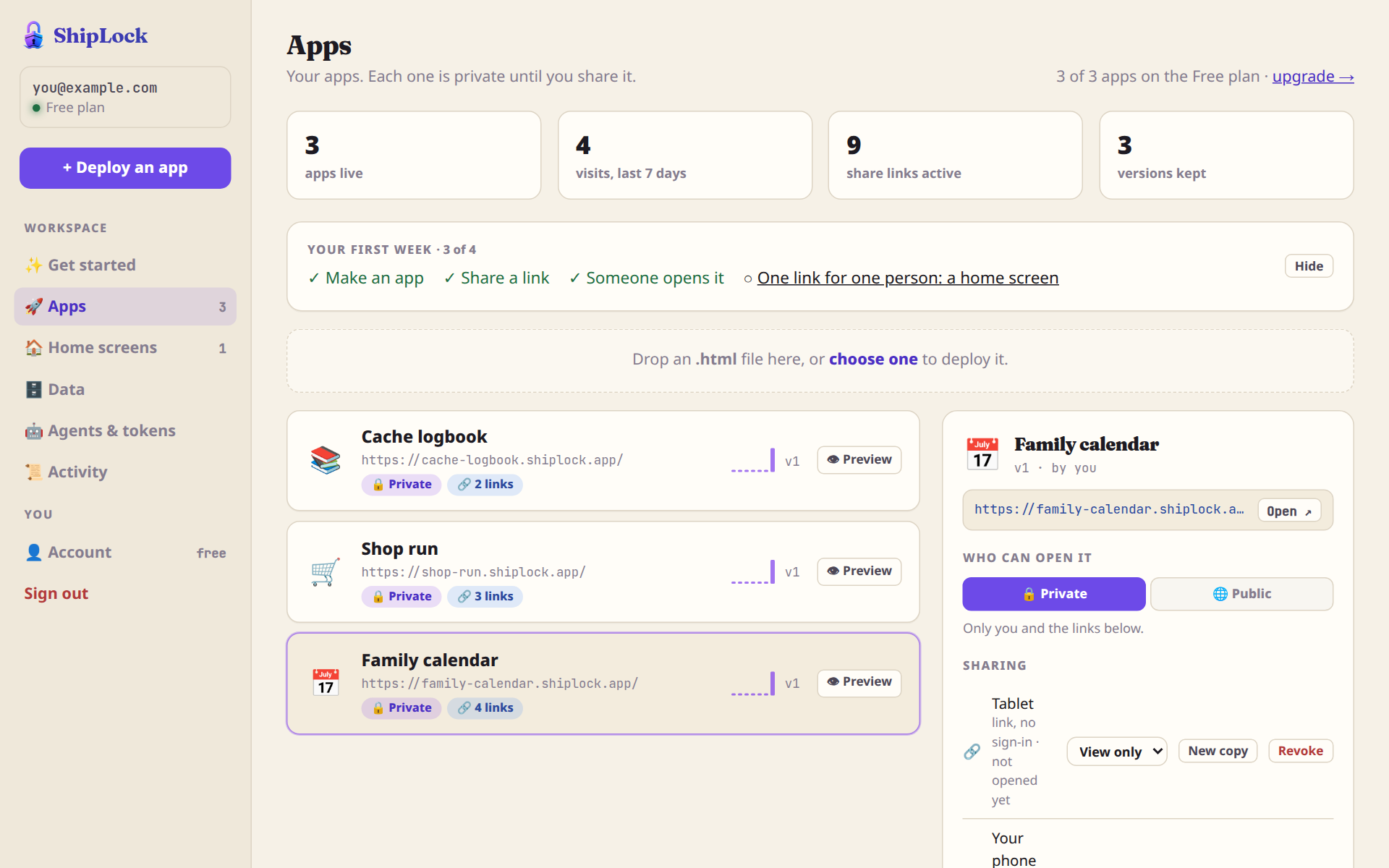The height and width of the screenshot is (868, 1389).
Task: Open the home screen checklist link
Action: tap(908, 278)
